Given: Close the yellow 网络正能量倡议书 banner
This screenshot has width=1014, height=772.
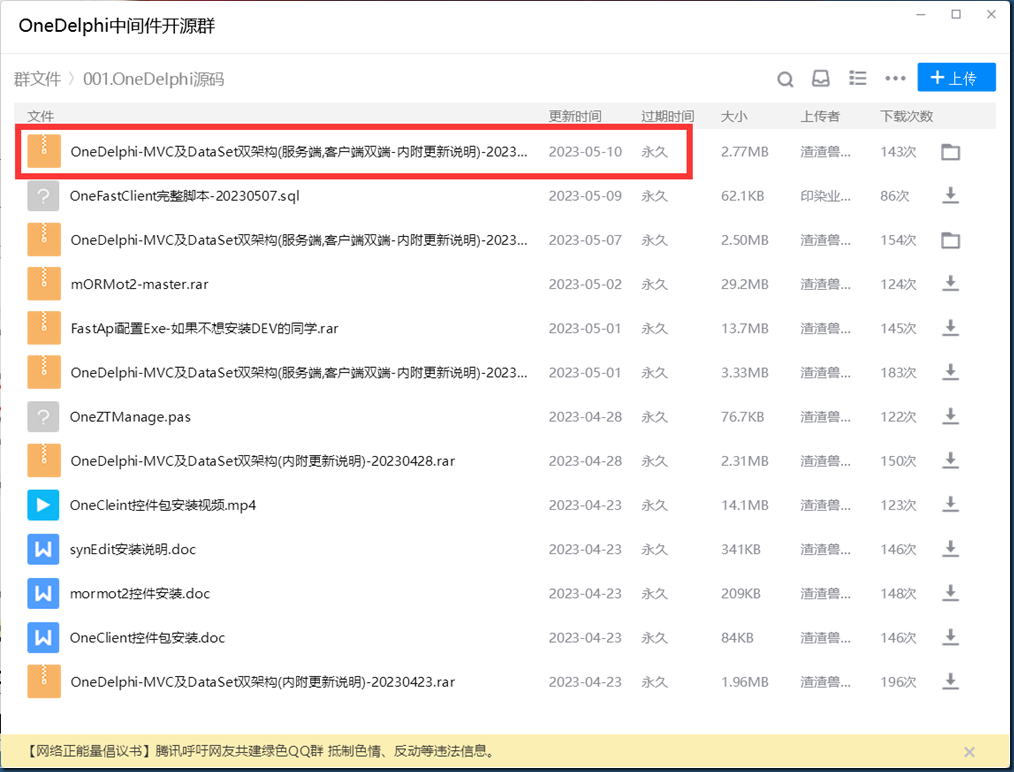Looking at the screenshot, I should tap(969, 751).
